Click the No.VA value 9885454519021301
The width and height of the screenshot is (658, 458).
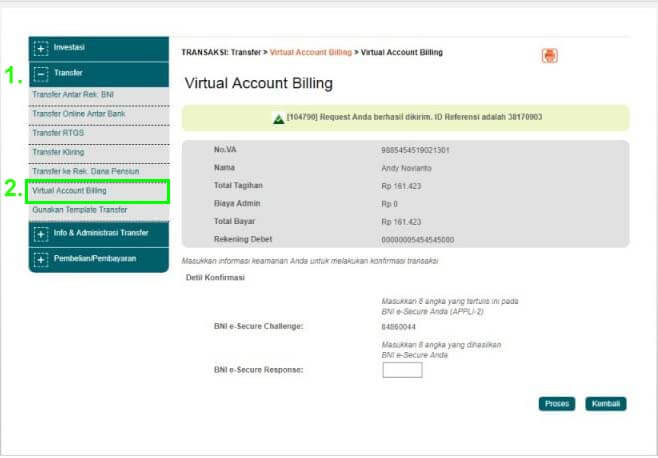(x=415, y=150)
